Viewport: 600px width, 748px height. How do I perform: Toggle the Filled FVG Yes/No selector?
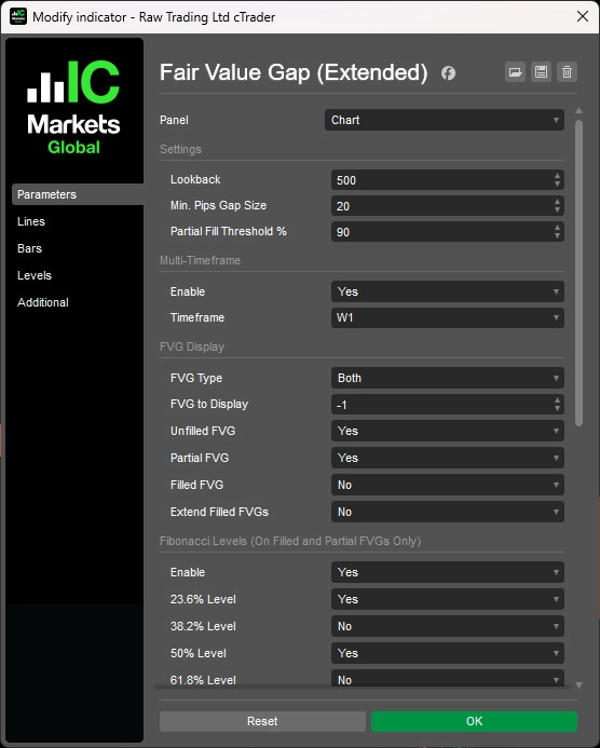pos(447,485)
